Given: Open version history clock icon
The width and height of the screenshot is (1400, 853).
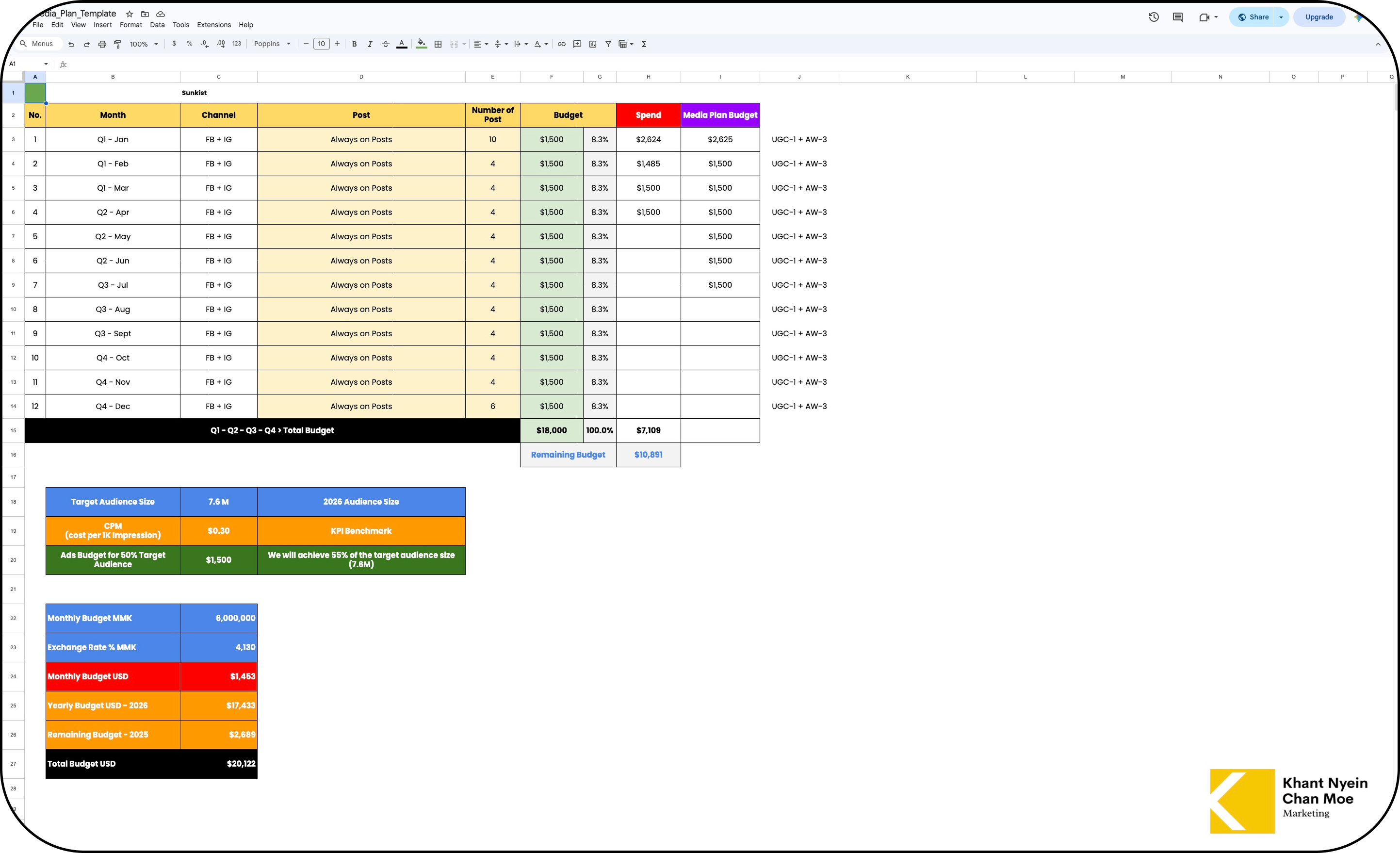Looking at the screenshot, I should 1154,17.
